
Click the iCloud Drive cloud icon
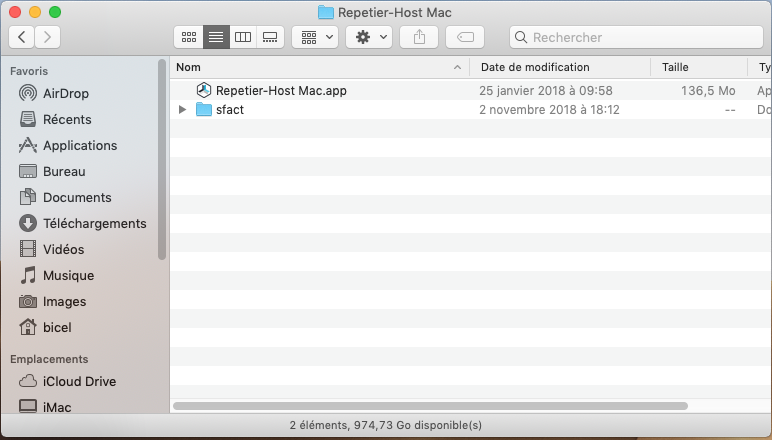click(28, 381)
